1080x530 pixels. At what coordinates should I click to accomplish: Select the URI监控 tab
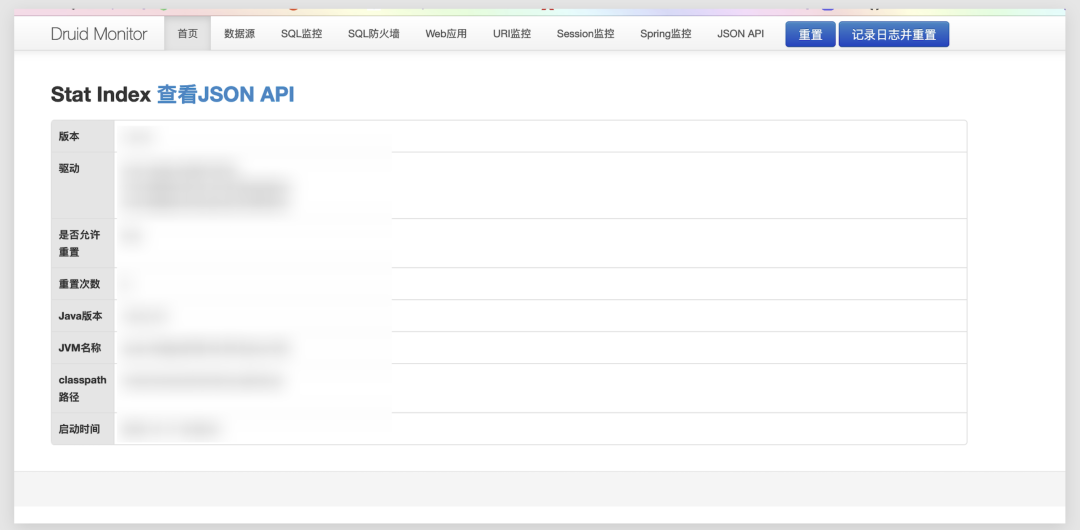(x=512, y=34)
